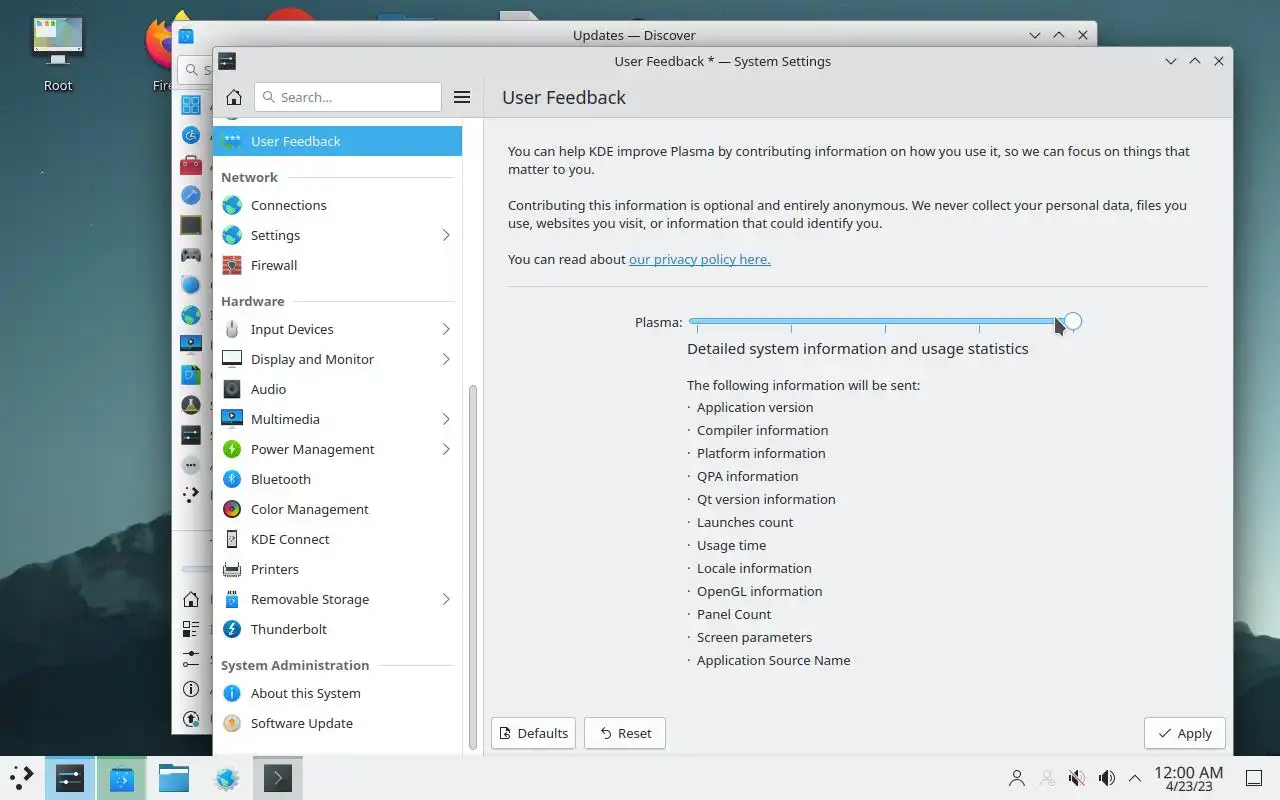Expand network Settings submenu arrow
The height and width of the screenshot is (800, 1280).
446,235
